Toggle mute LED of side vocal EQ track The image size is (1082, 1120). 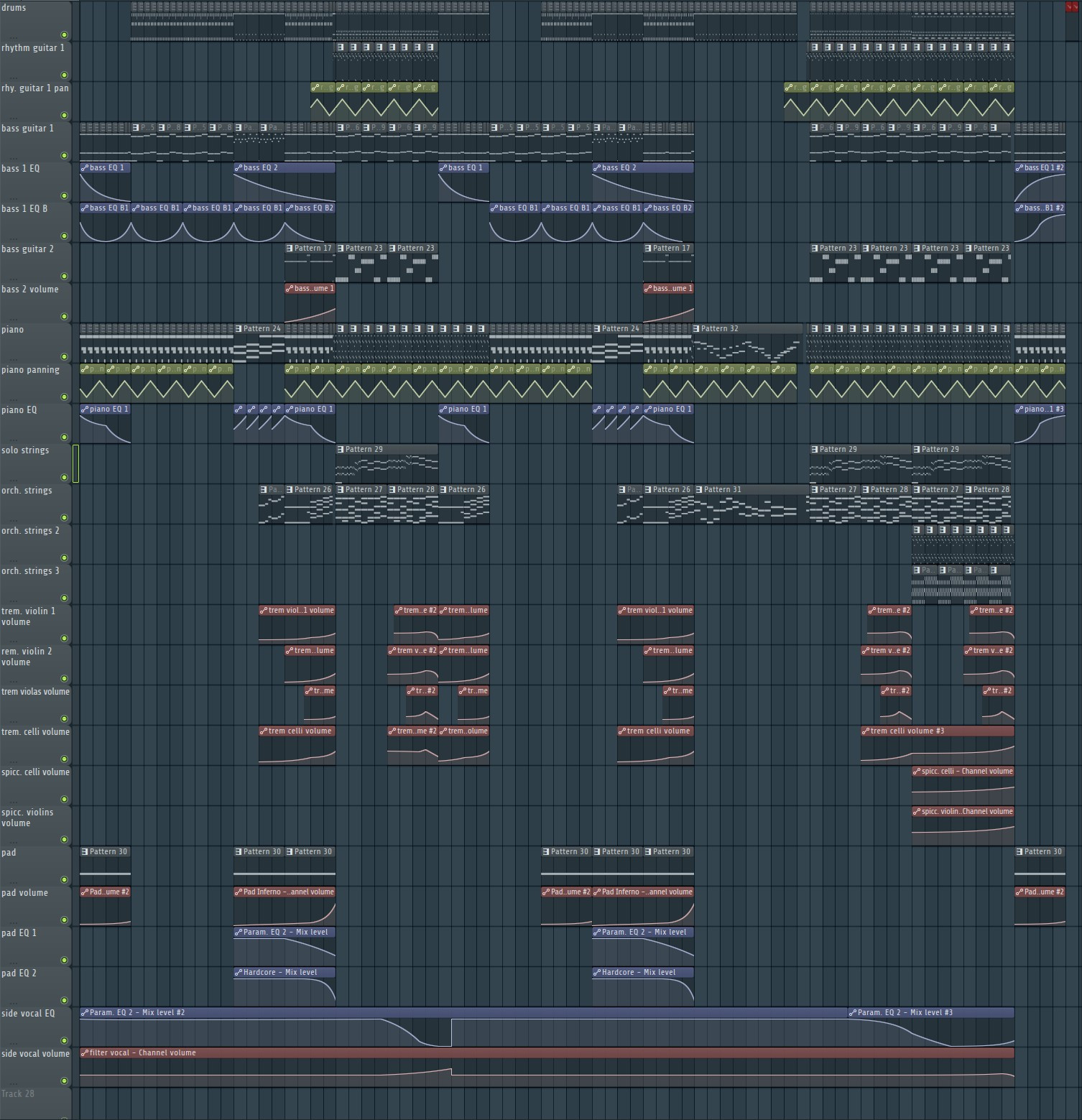(64, 1040)
